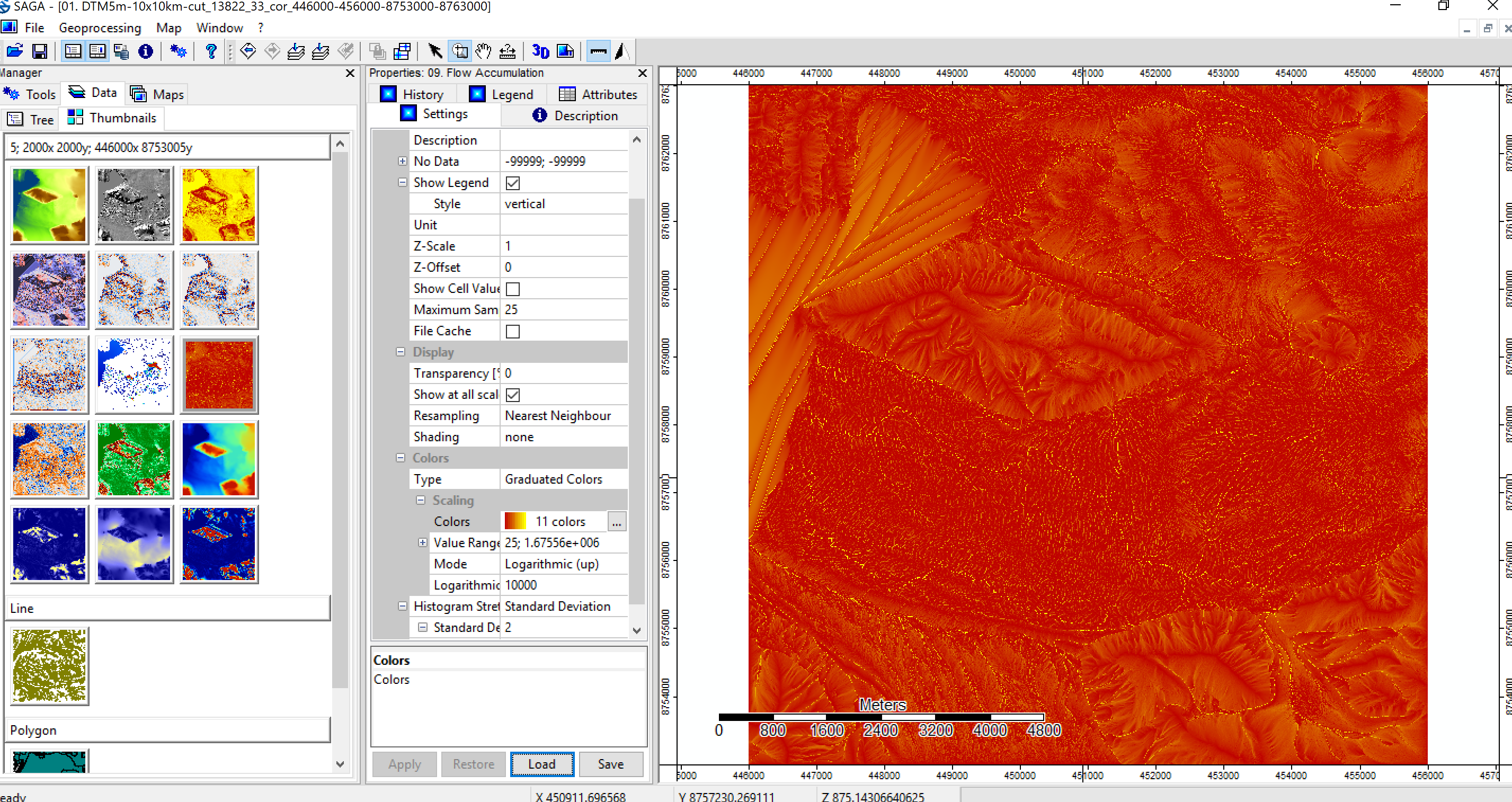Collapse the Display section

[401, 352]
